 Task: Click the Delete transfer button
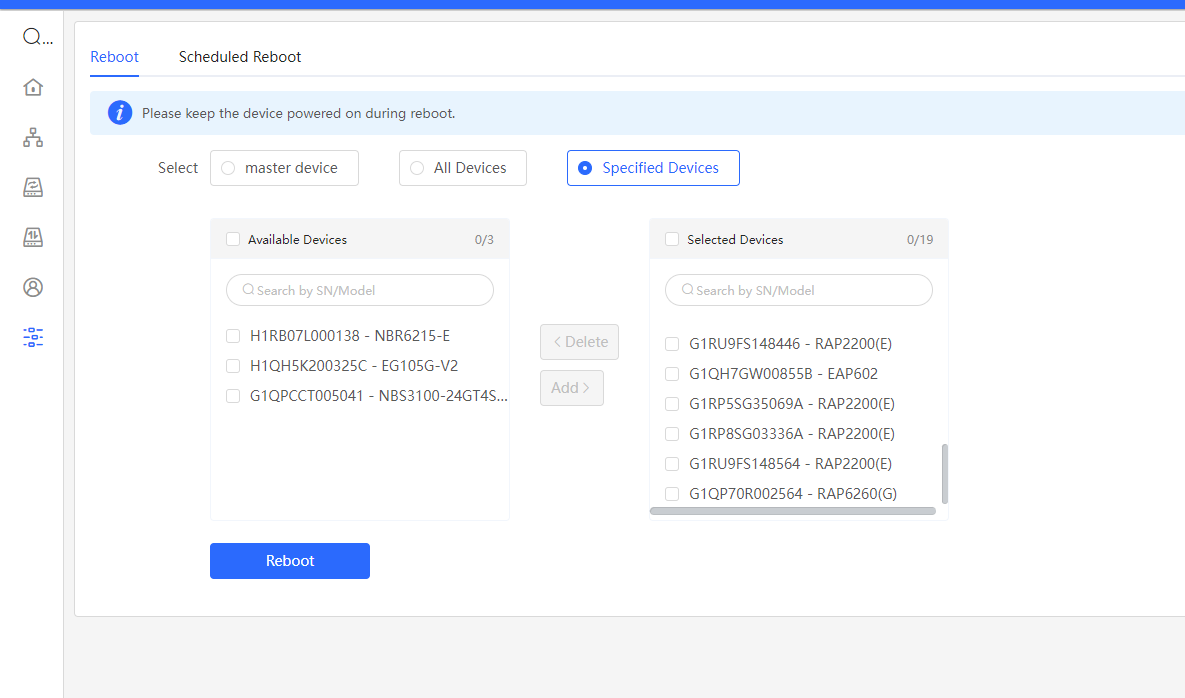[579, 342]
